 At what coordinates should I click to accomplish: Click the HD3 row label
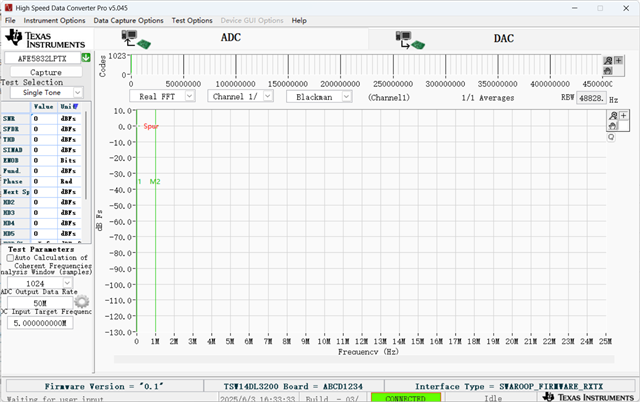click(9, 213)
